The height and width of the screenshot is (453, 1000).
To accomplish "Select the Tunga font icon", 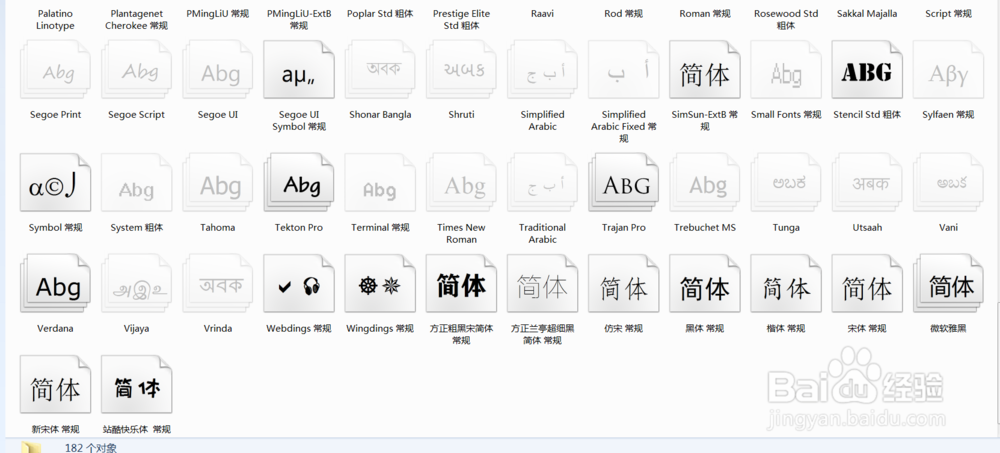I will pos(786,182).
